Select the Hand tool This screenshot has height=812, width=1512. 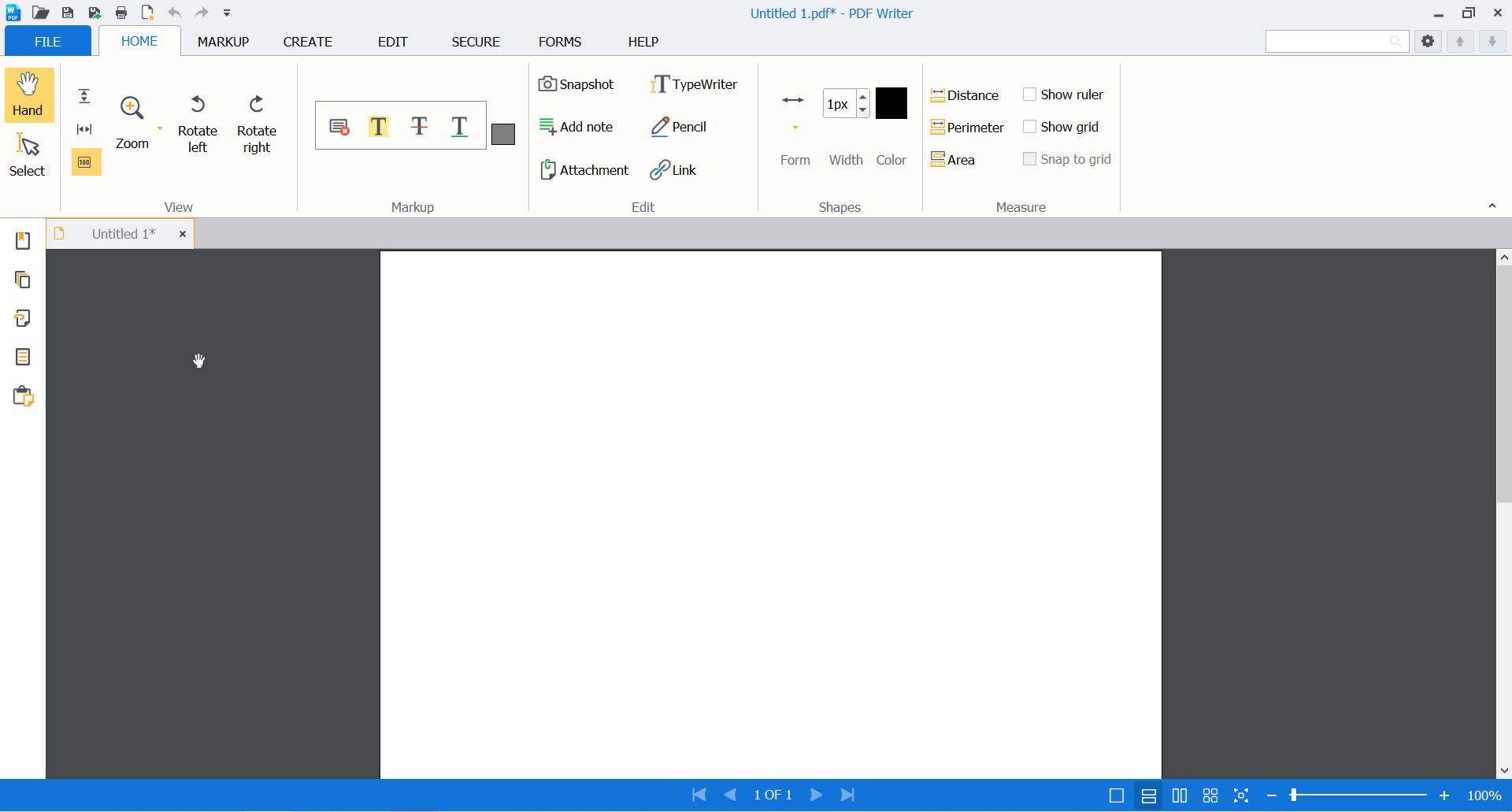(x=28, y=95)
